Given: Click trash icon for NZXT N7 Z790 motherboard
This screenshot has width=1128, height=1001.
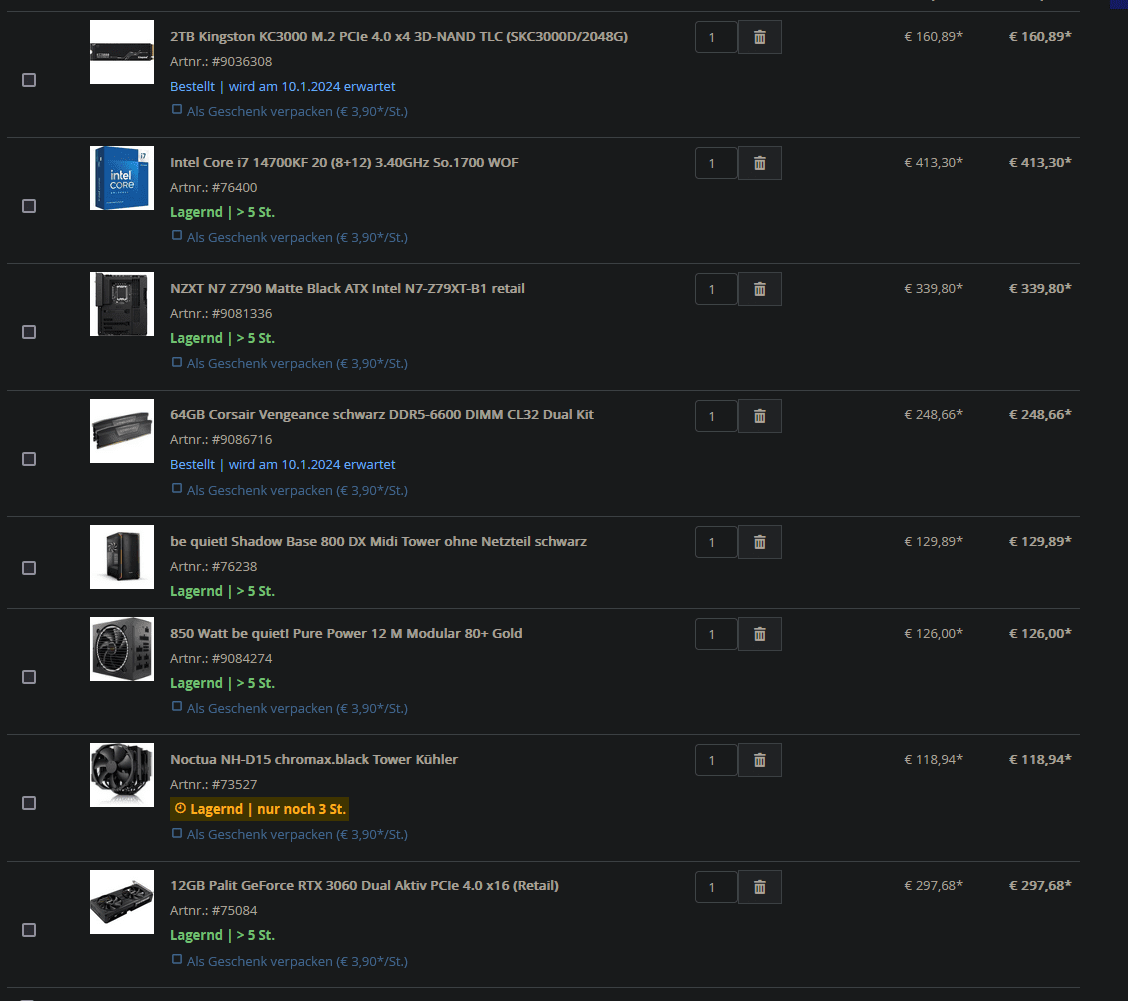Looking at the screenshot, I should pyautogui.click(x=760, y=289).
